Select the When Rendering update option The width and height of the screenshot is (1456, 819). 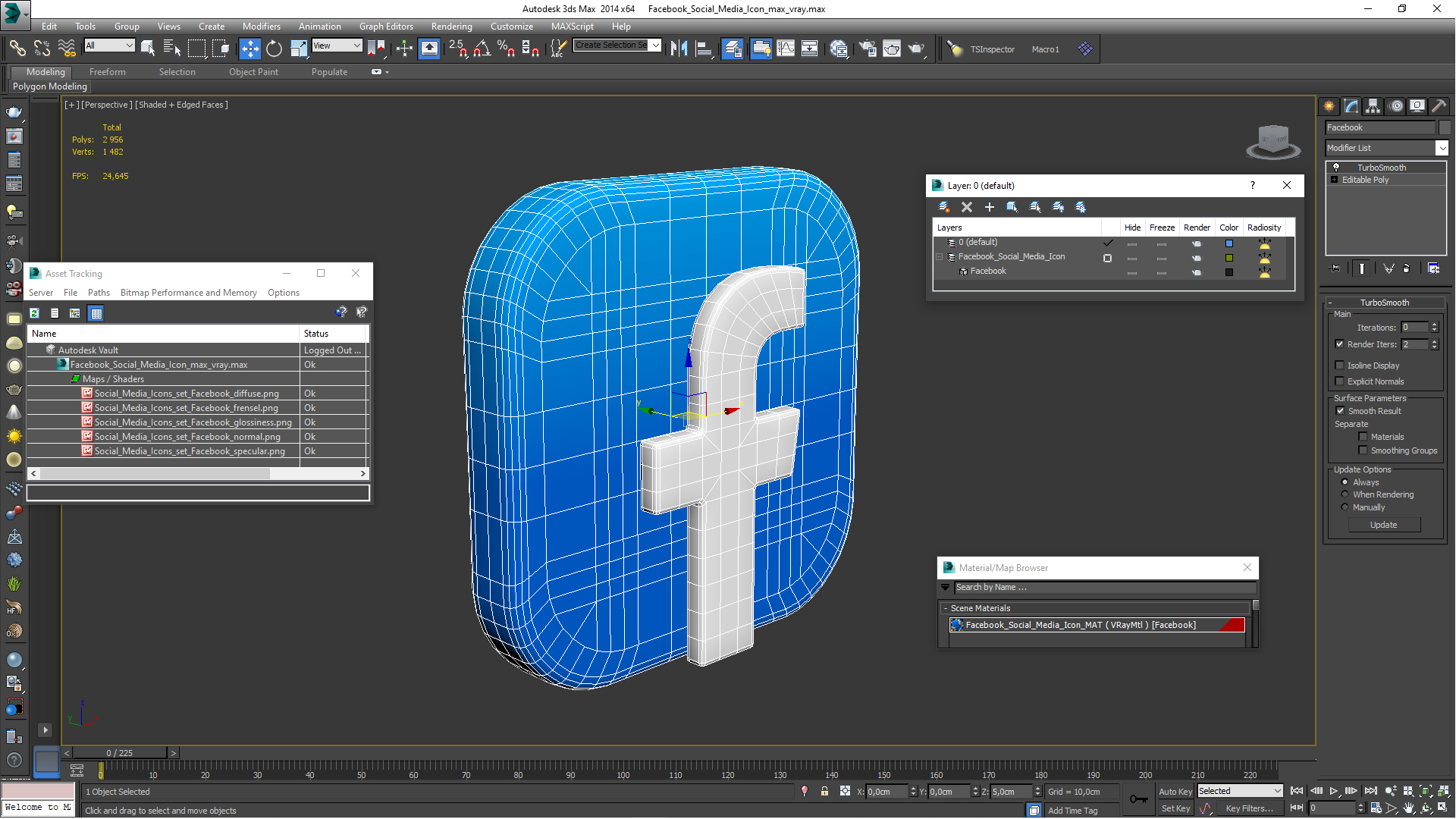point(1345,494)
